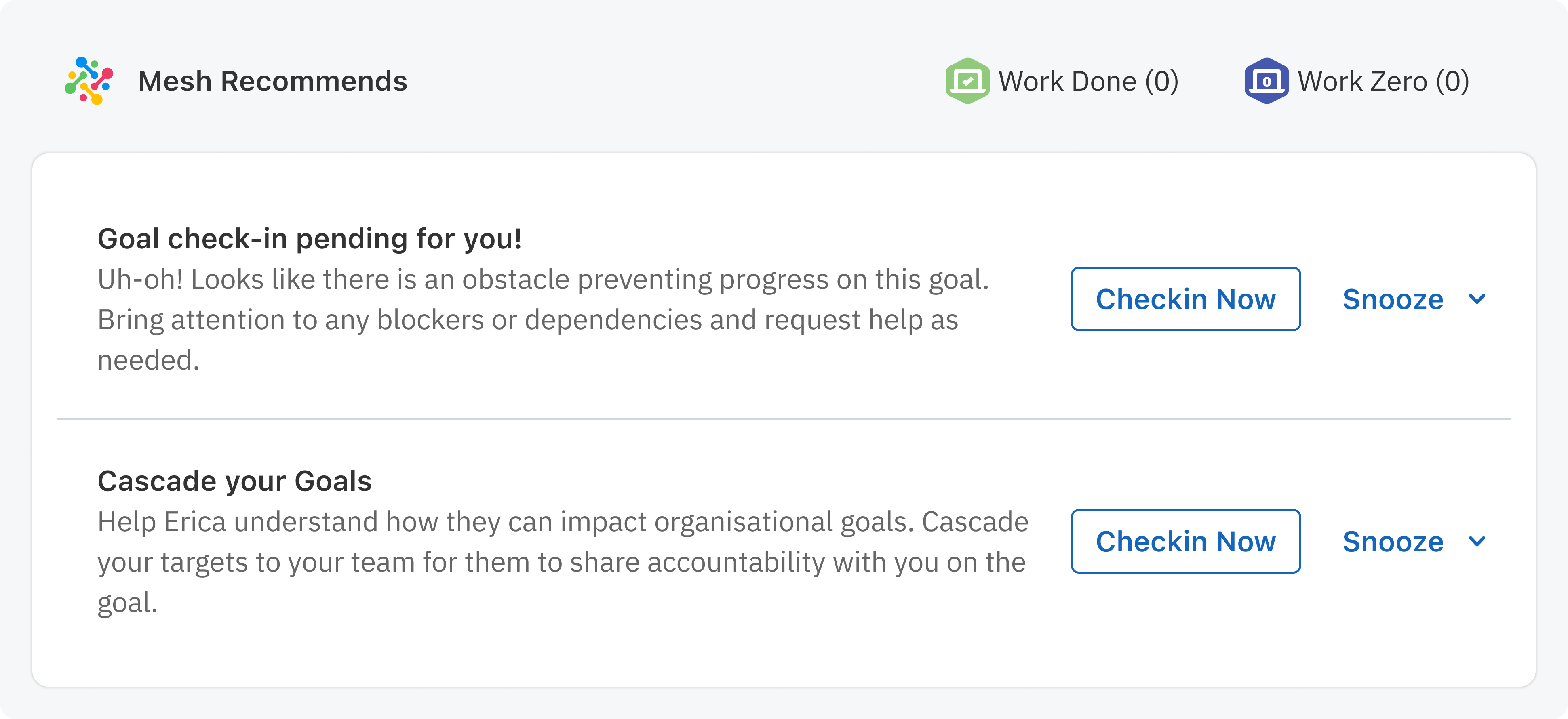Click Snooze text for Cascade your Goals
1568x719 pixels.
click(1393, 541)
